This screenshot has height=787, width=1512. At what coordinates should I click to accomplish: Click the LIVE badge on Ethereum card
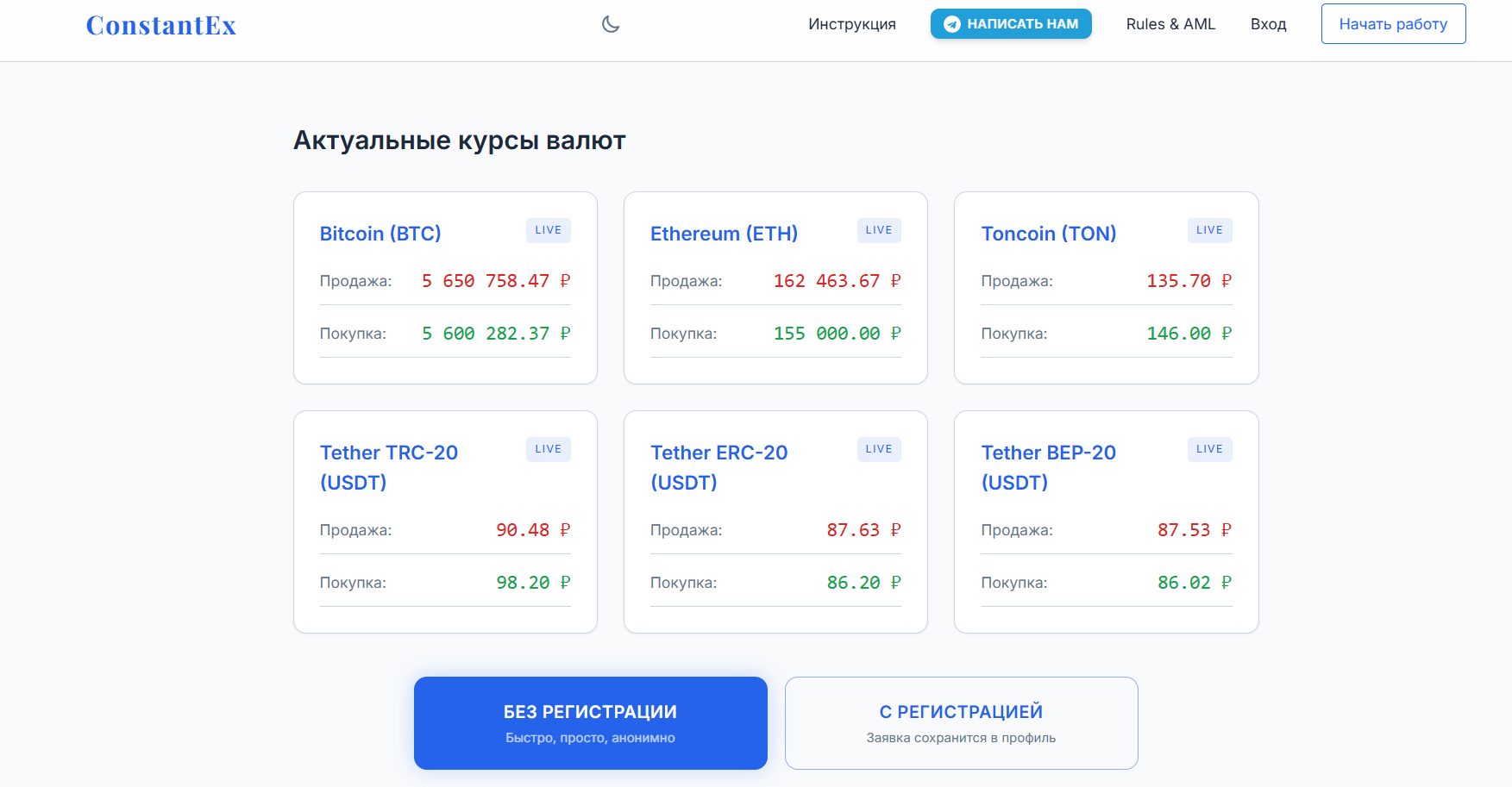pos(879,230)
